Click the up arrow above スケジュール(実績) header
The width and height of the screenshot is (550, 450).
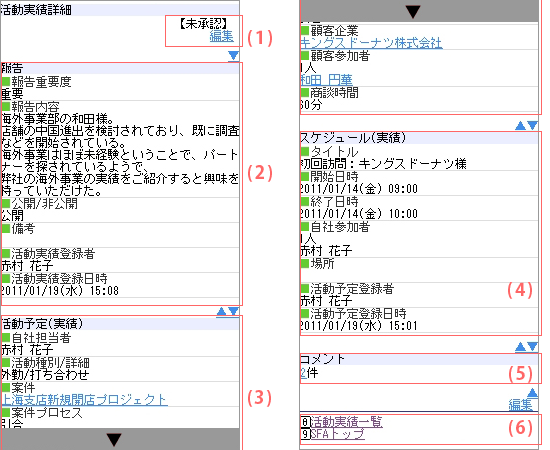521,126
